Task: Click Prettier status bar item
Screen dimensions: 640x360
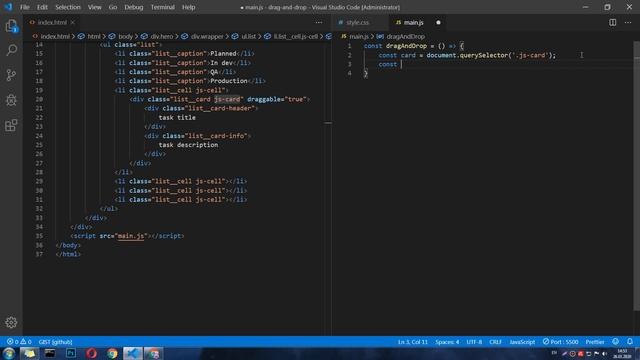Action: tap(595, 342)
